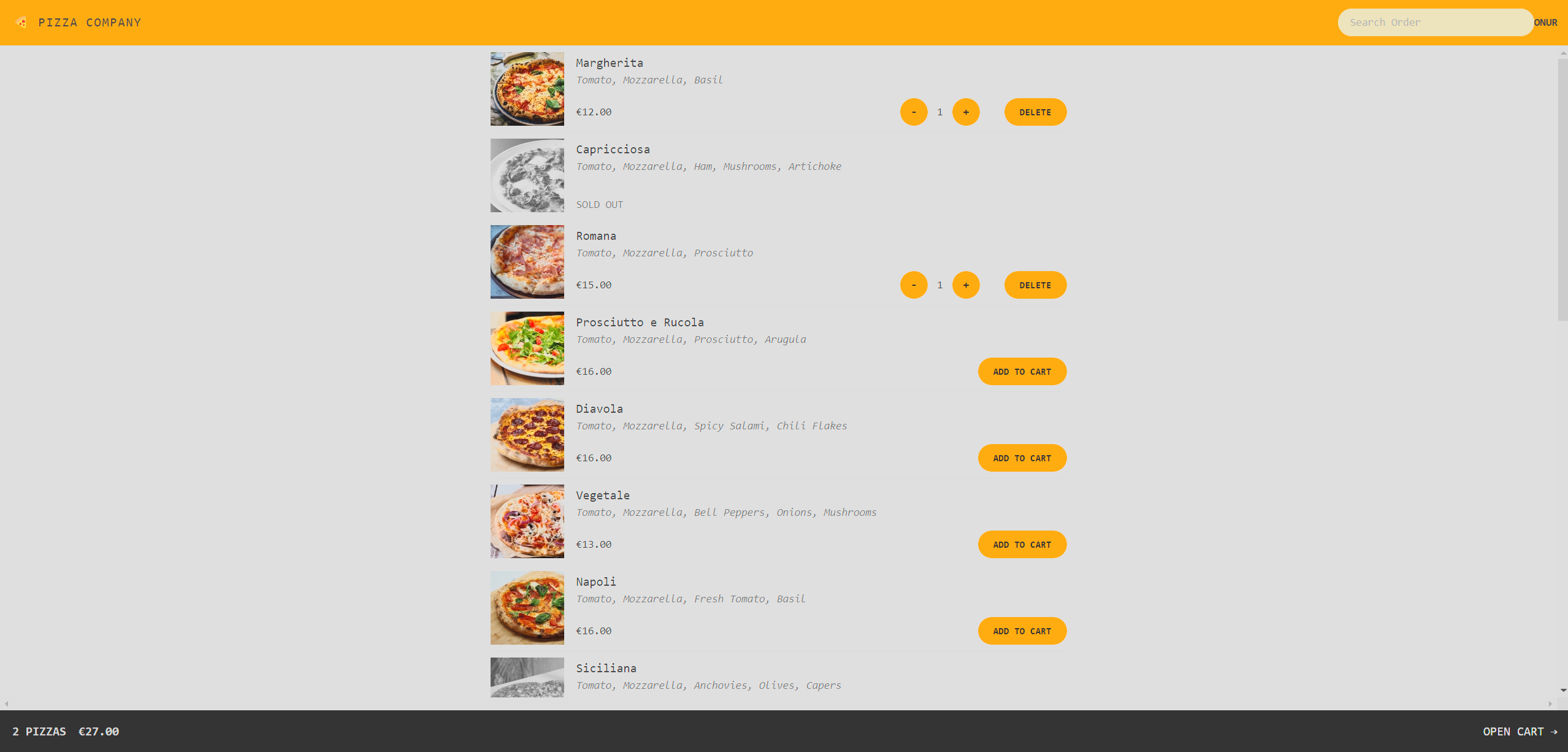Decrease Romana quantity with minus button

(x=914, y=285)
